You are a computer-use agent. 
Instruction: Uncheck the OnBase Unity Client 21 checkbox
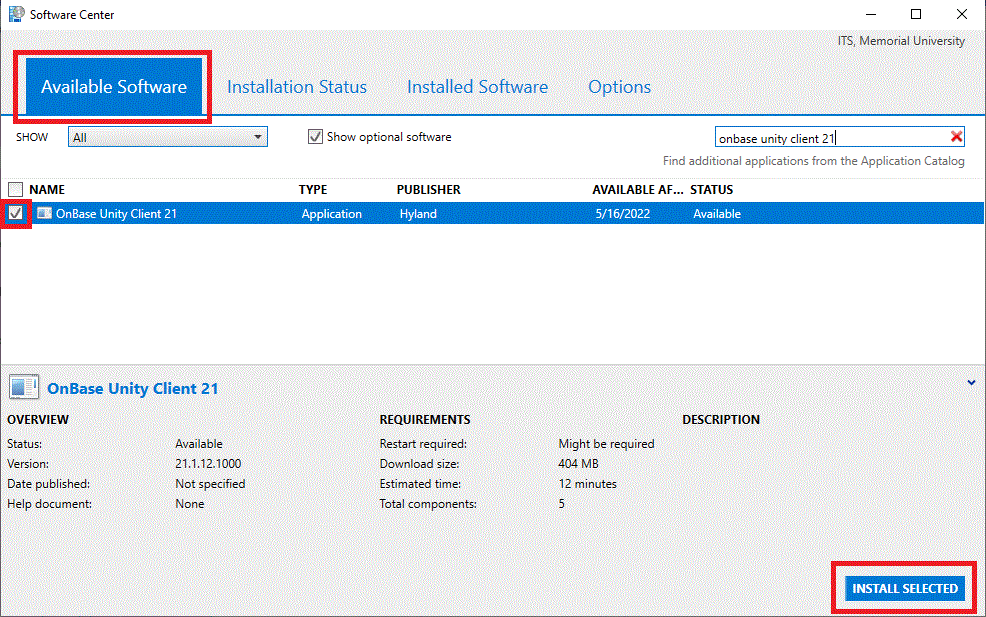pos(16,213)
